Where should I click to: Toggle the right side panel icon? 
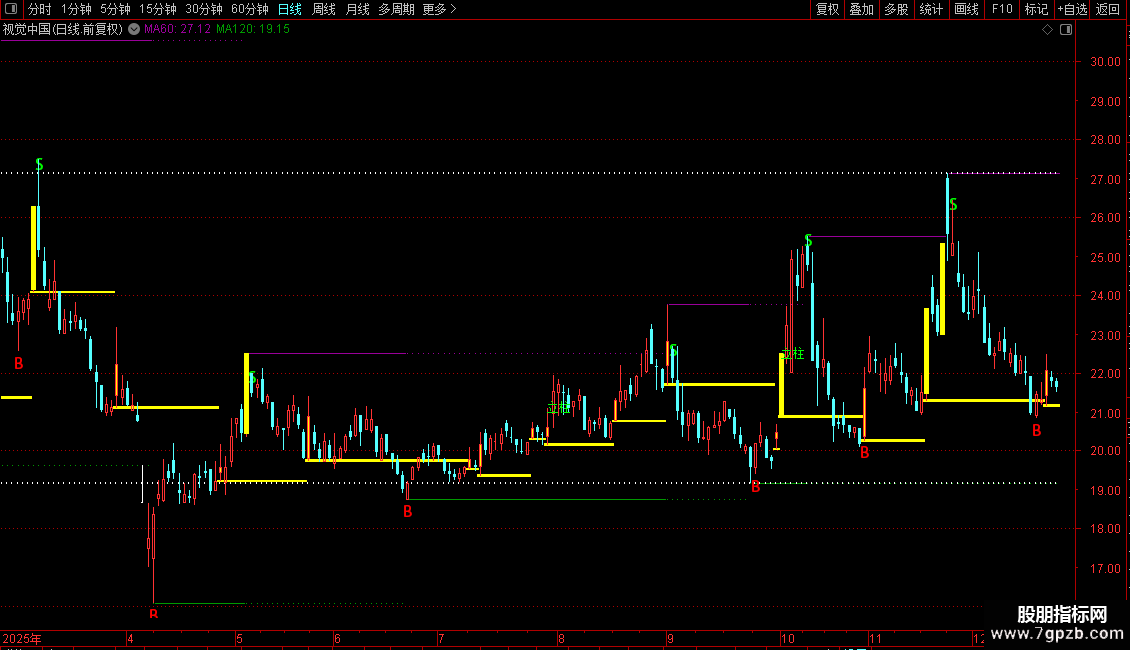click(1066, 30)
